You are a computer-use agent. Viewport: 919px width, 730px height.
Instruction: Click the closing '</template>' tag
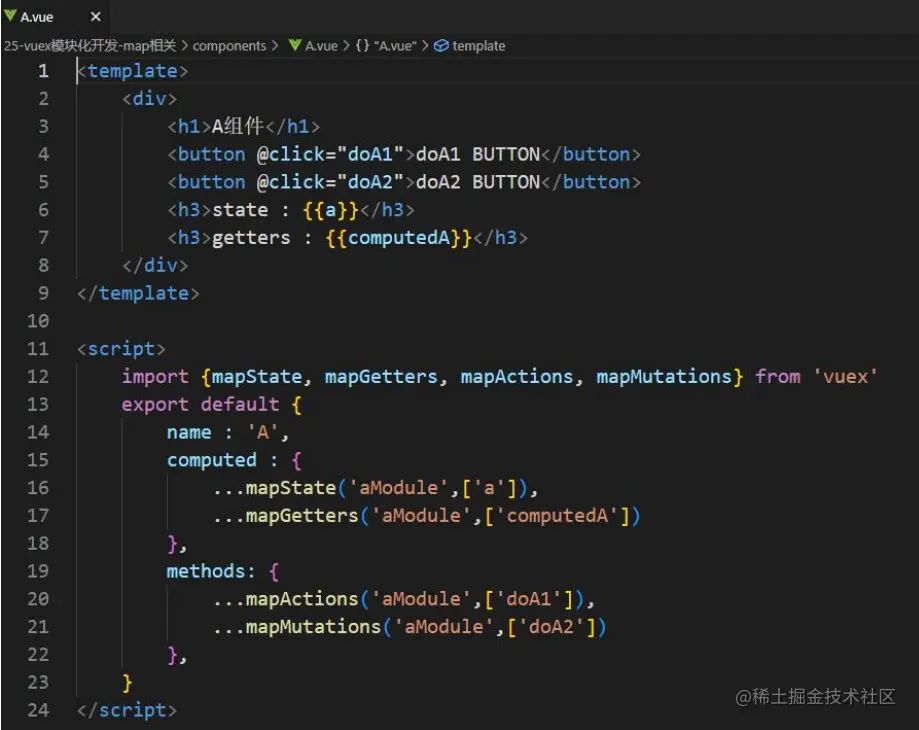tap(138, 293)
